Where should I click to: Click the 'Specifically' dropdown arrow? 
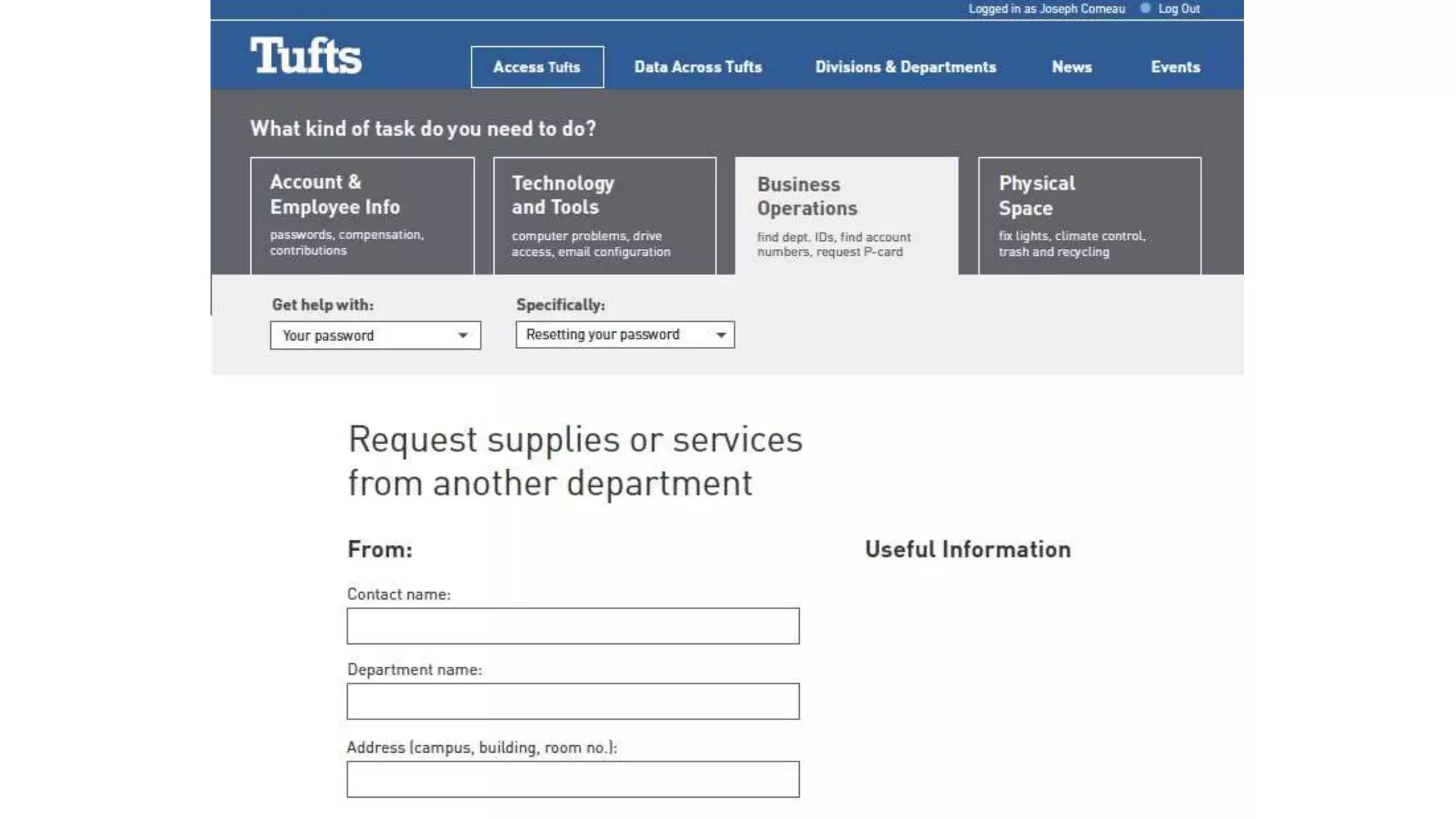[x=720, y=335]
